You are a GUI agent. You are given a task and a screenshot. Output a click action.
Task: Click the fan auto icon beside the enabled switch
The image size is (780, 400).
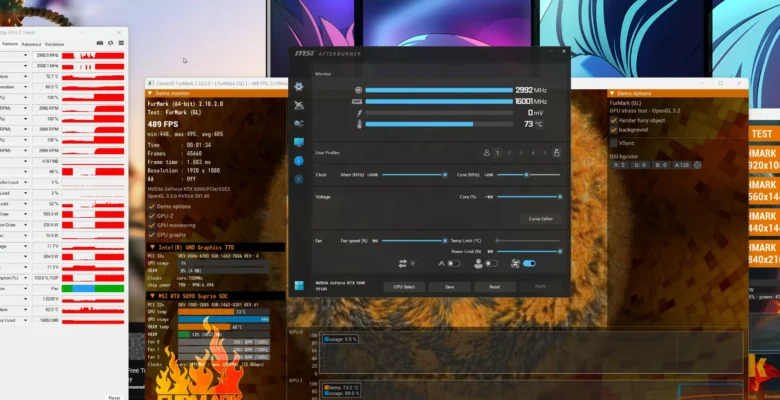[516, 264]
